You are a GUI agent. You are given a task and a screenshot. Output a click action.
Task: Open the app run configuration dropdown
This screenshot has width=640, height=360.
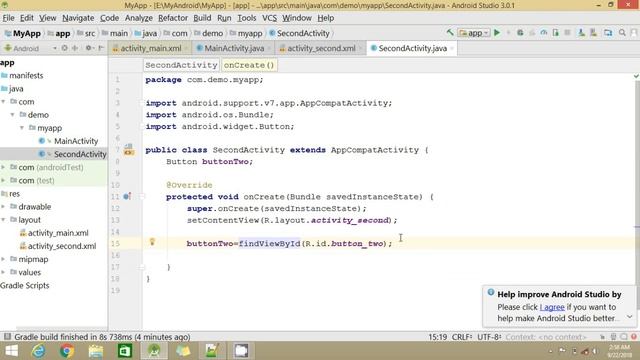[x=473, y=33]
